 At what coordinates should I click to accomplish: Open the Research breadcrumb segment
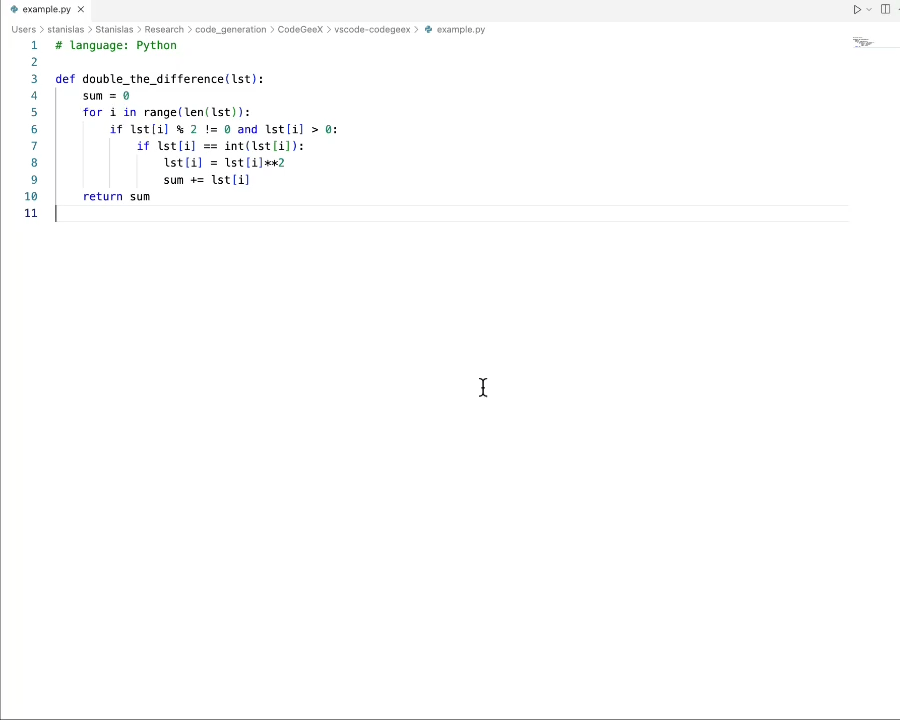(x=164, y=30)
